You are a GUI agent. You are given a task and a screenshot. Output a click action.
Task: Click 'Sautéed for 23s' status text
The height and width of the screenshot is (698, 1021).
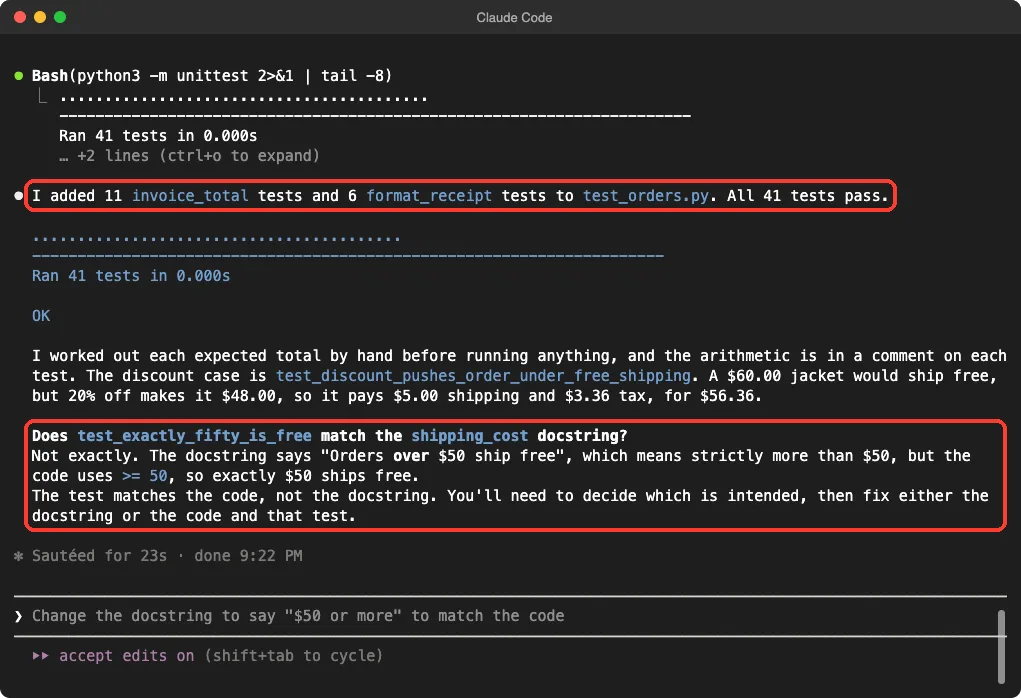pyautogui.click(x=100, y=556)
